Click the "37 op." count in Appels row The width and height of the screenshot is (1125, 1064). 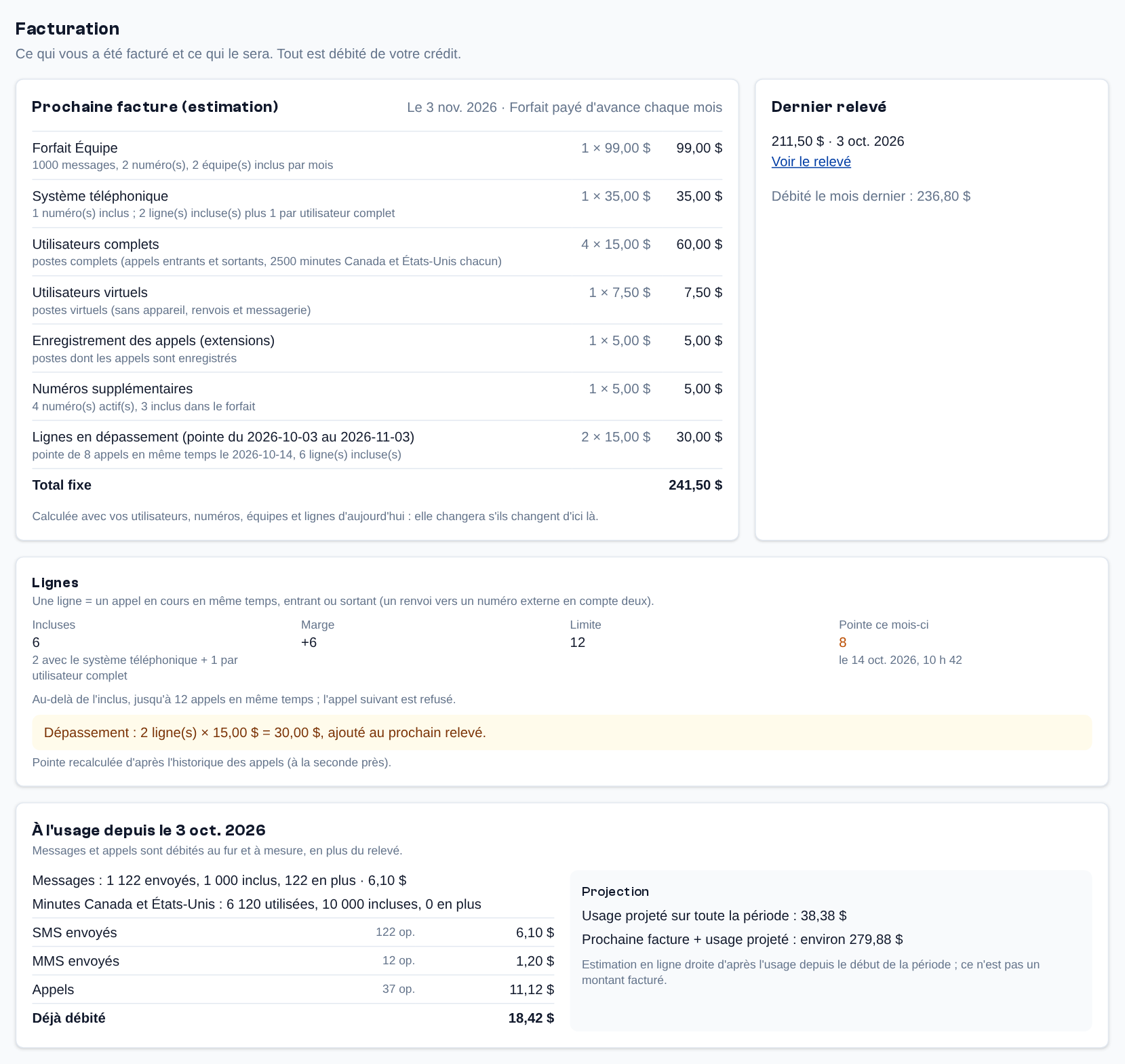tap(399, 989)
